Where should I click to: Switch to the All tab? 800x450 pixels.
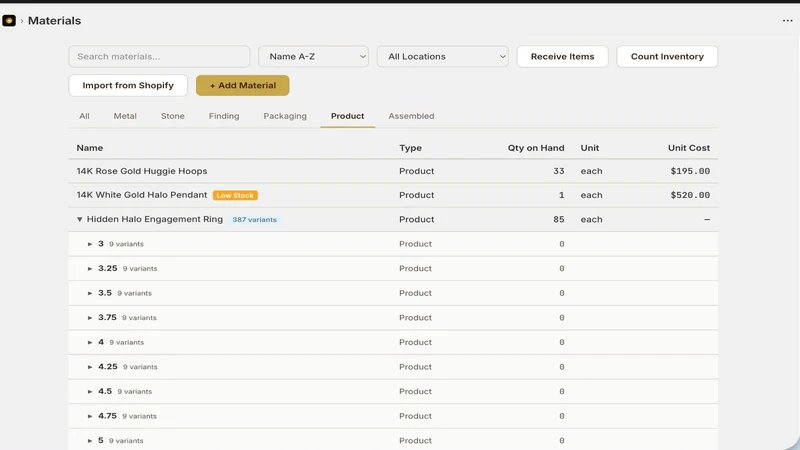click(x=84, y=116)
